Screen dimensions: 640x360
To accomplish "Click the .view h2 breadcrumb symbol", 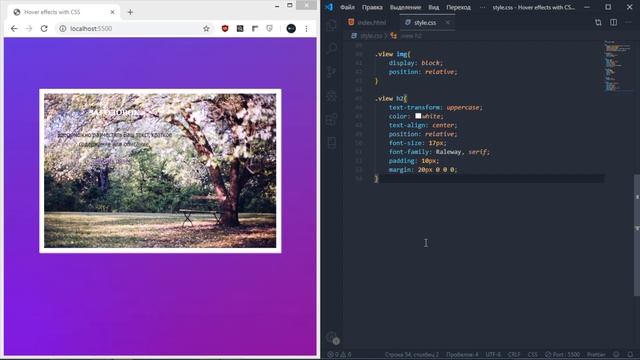I will coord(407,36).
